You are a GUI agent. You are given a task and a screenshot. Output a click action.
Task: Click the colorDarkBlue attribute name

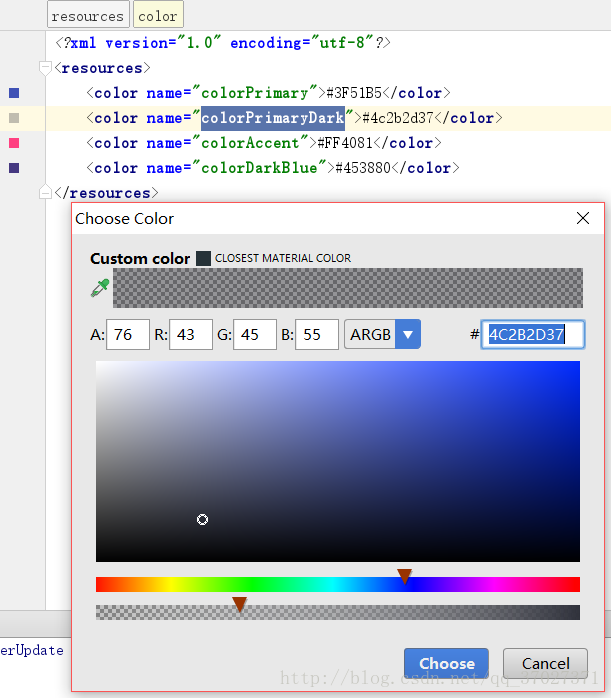click(259, 168)
